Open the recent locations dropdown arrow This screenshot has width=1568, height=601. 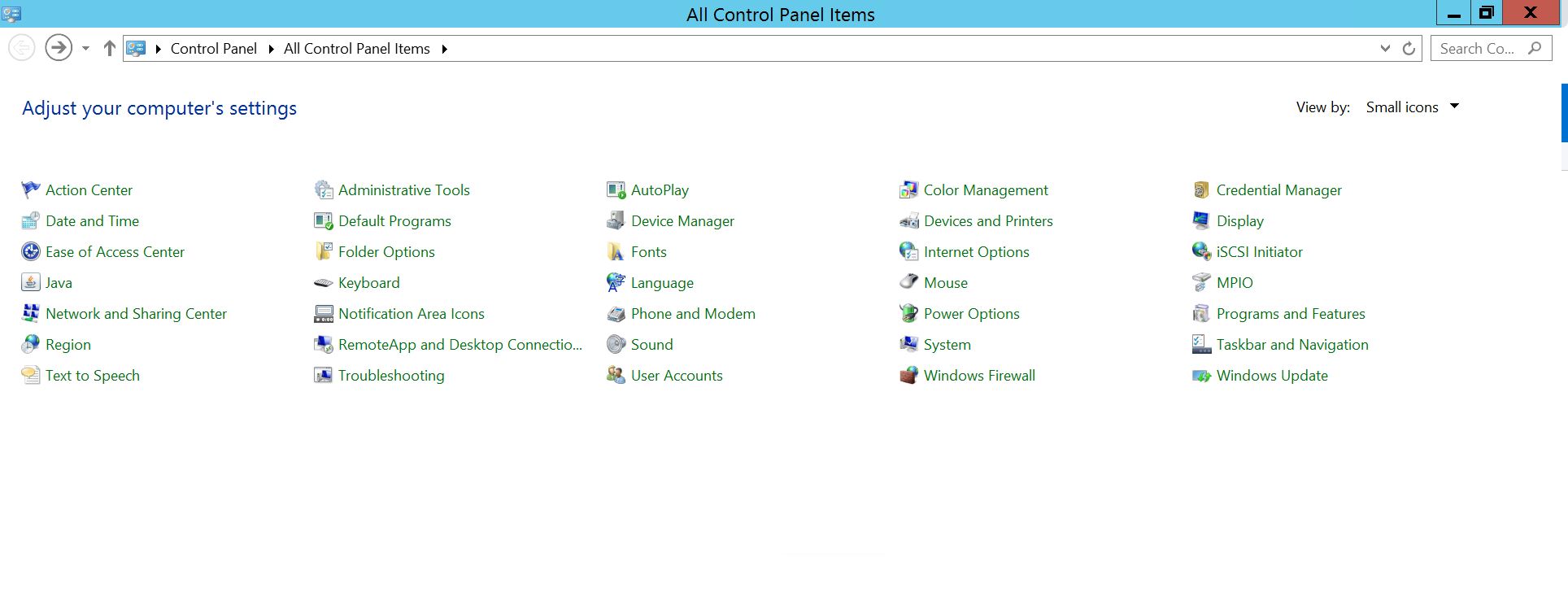85,49
